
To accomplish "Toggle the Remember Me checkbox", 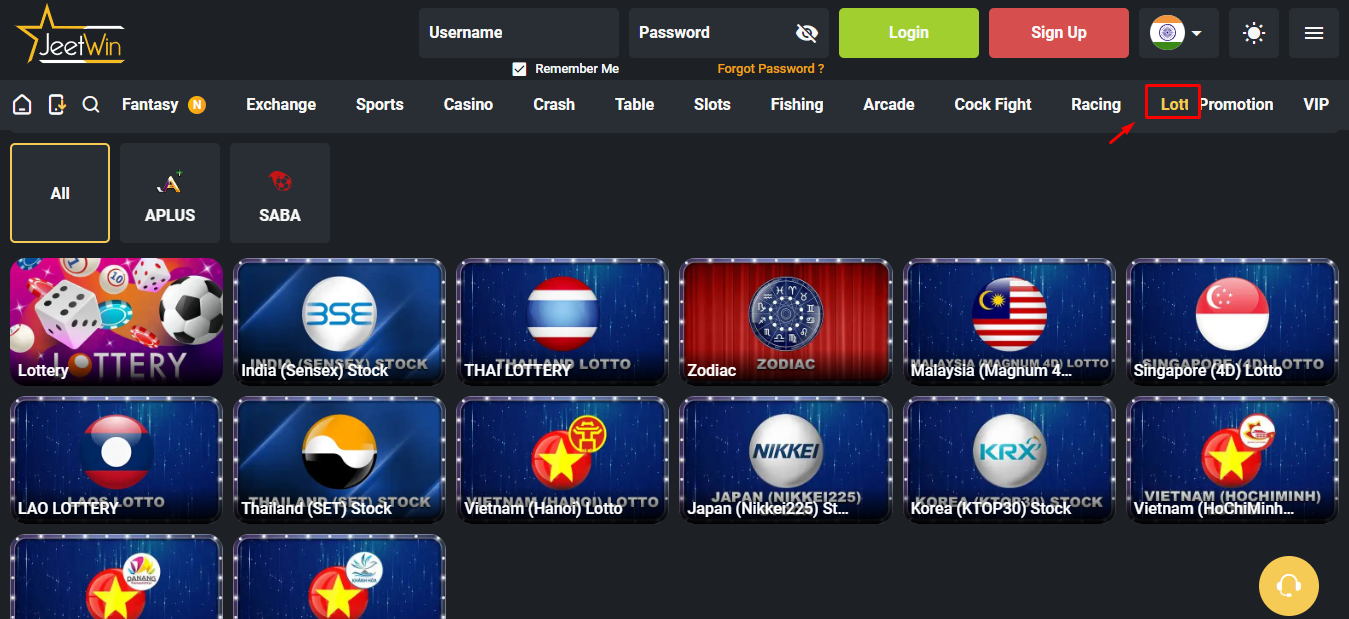I will coord(519,69).
